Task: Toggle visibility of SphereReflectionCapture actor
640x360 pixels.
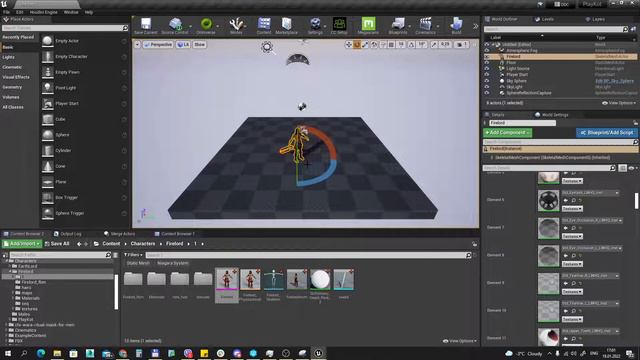Action: (487, 93)
